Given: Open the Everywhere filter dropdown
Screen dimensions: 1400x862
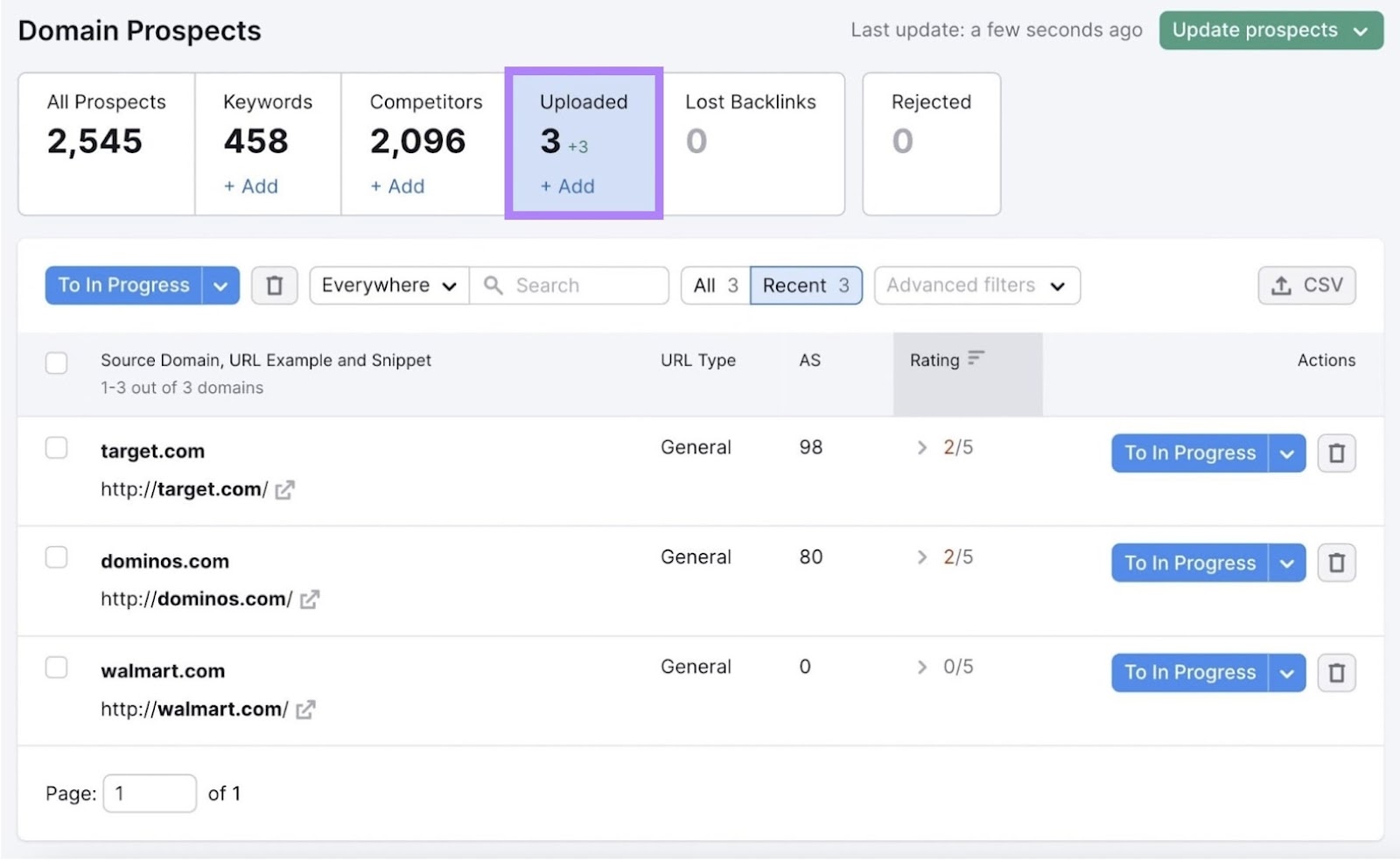Looking at the screenshot, I should point(388,285).
